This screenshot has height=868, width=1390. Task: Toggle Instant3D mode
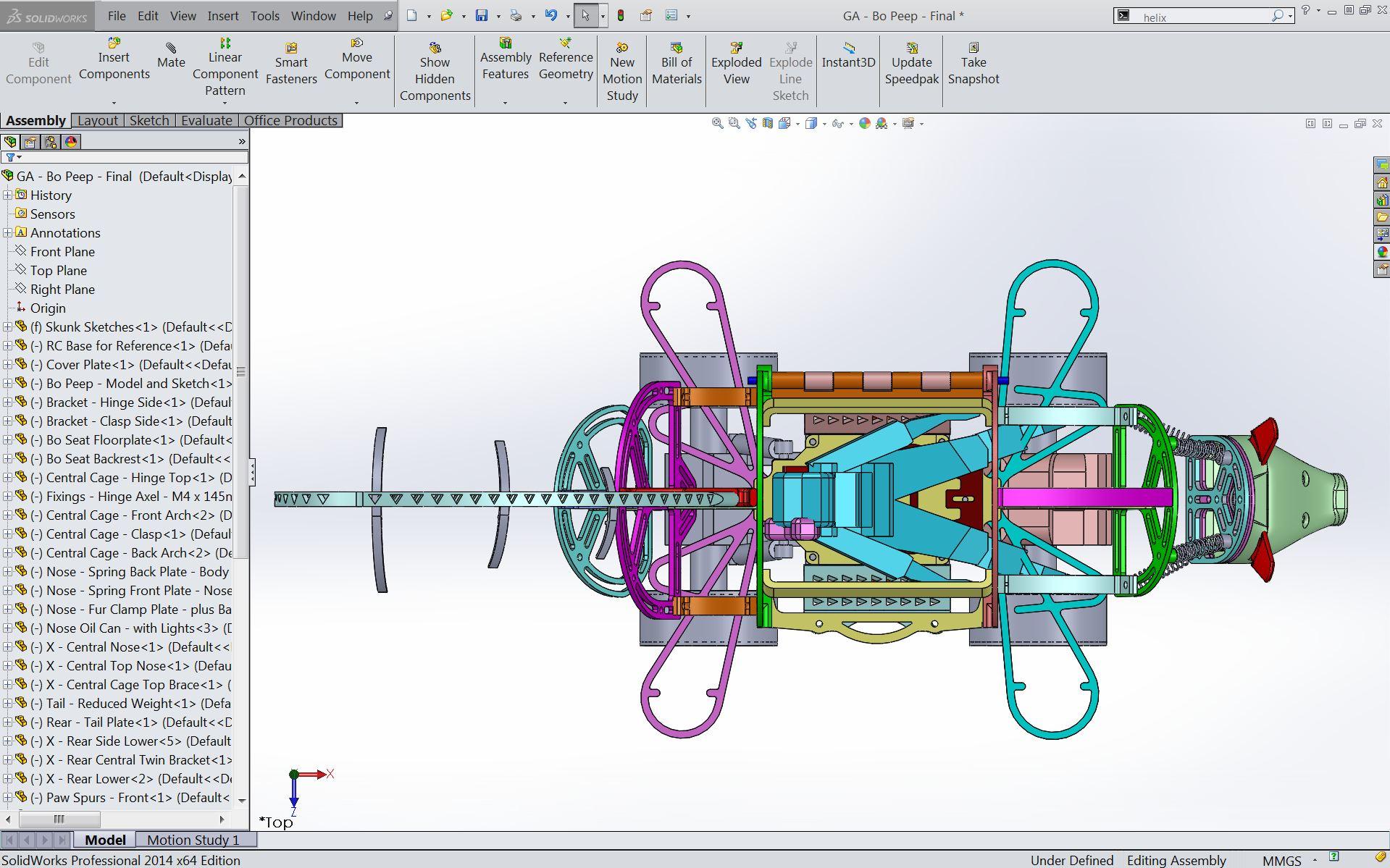848,55
